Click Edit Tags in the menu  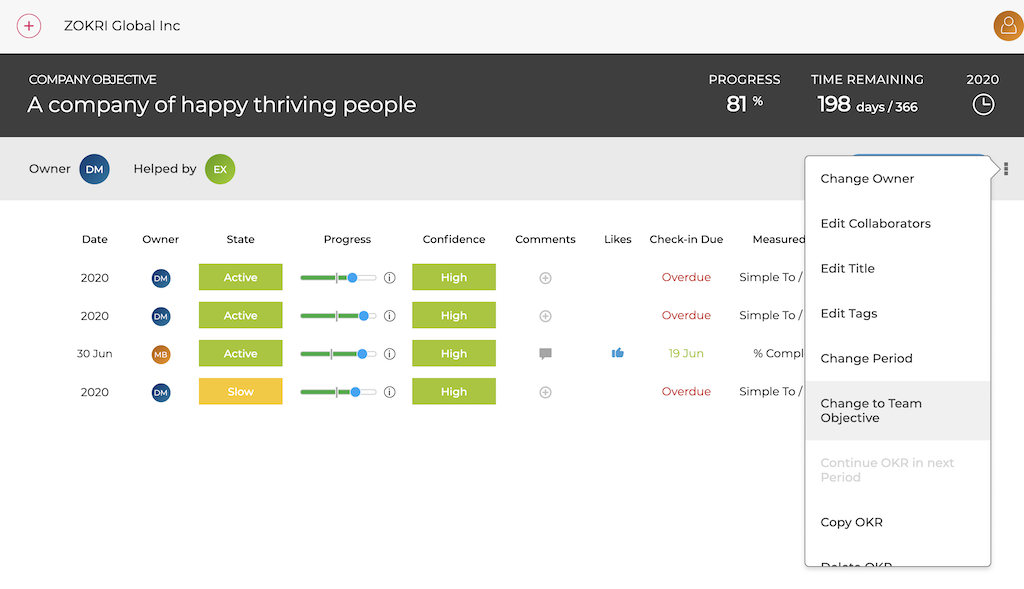point(848,313)
